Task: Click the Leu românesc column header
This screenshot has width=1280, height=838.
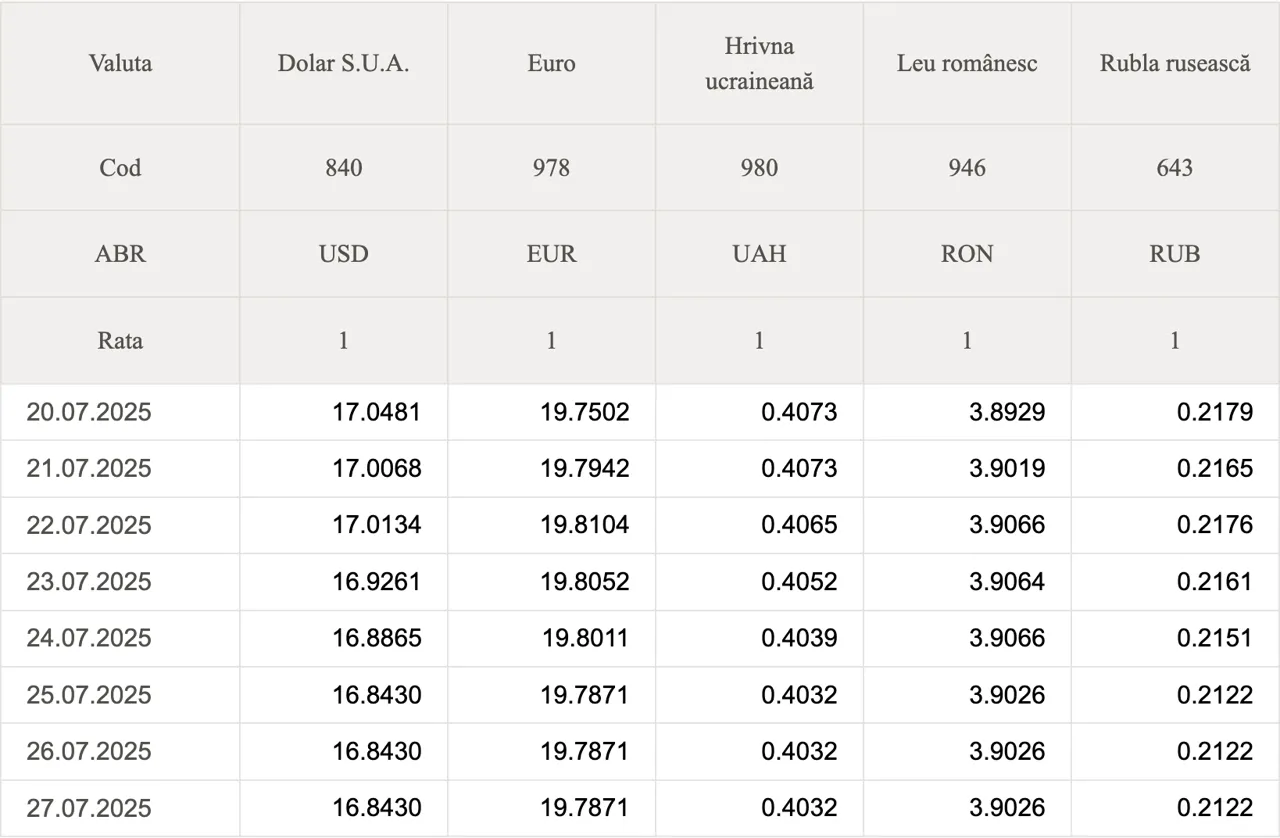Action: click(968, 64)
